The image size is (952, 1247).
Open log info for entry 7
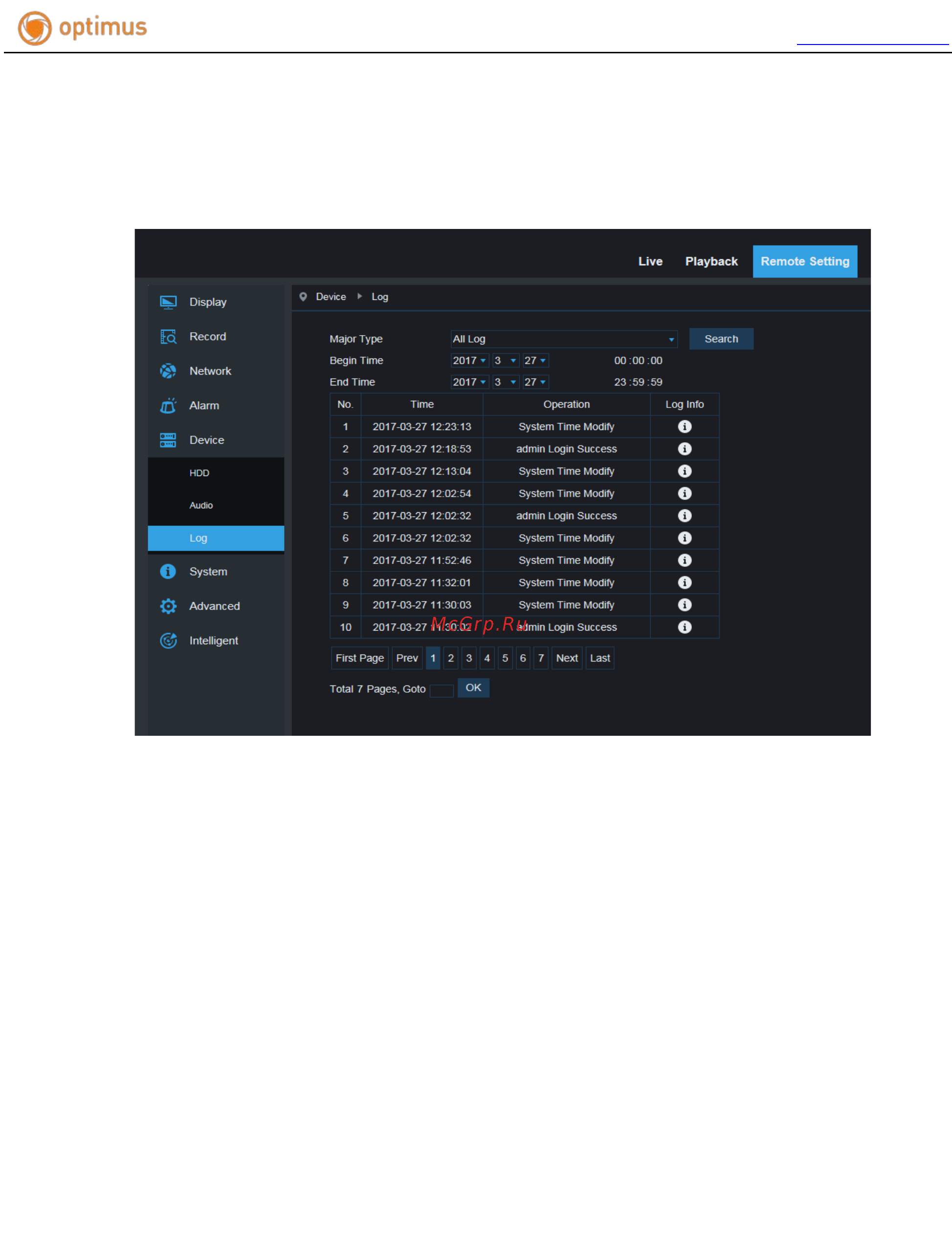685,560
